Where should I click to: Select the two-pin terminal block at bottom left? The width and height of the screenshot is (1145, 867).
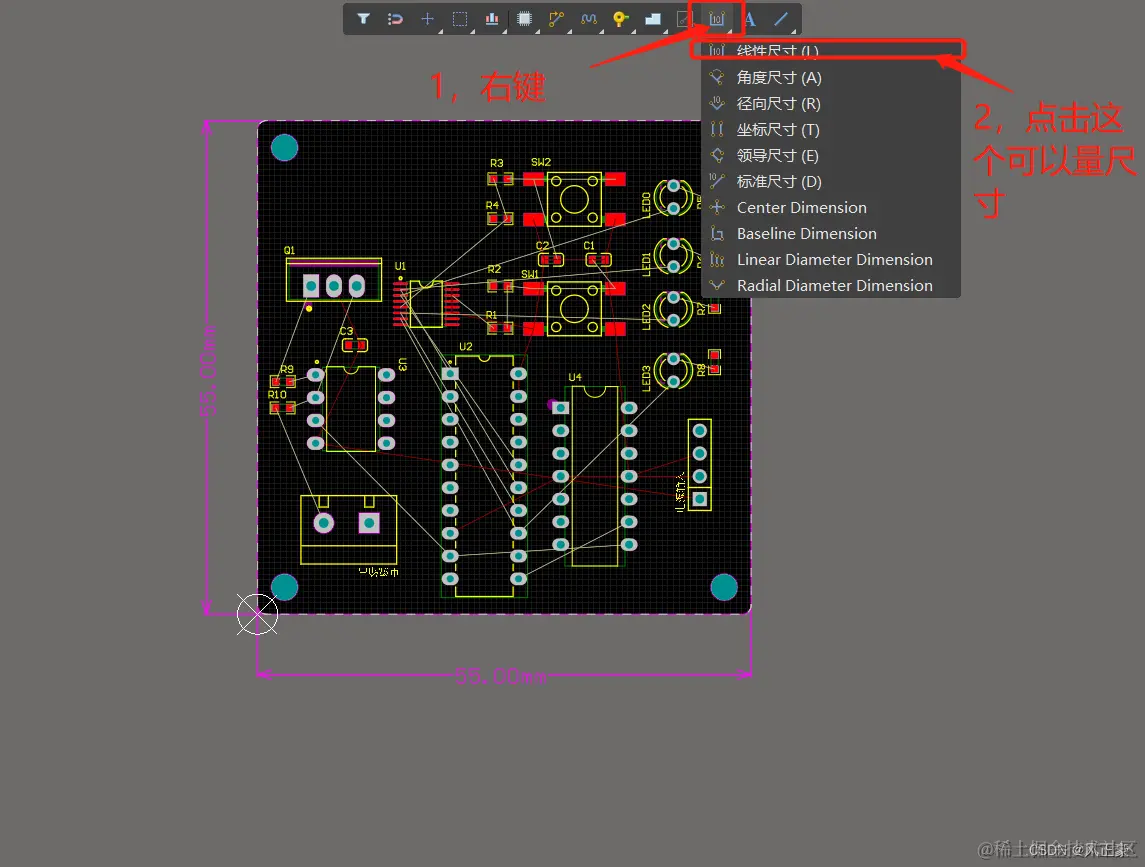[348, 530]
